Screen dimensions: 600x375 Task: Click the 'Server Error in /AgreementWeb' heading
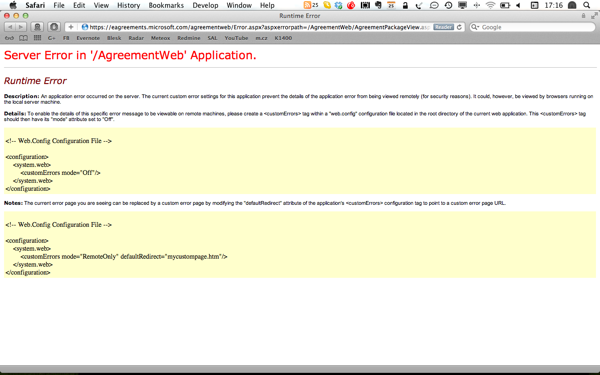click(x=130, y=55)
